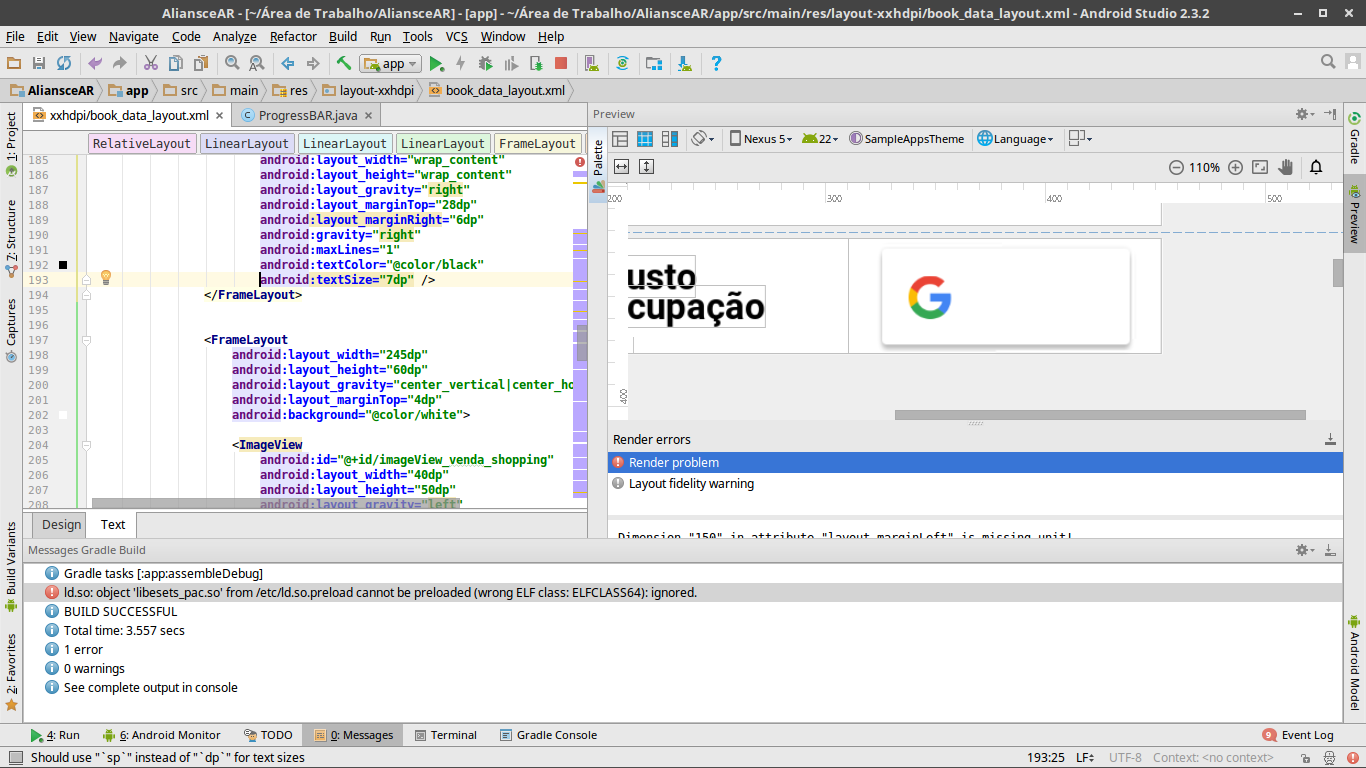Screen dimensions: 1366x768
Task: Show warnings bell icon in preview
Action: (x=1316, y=167)
